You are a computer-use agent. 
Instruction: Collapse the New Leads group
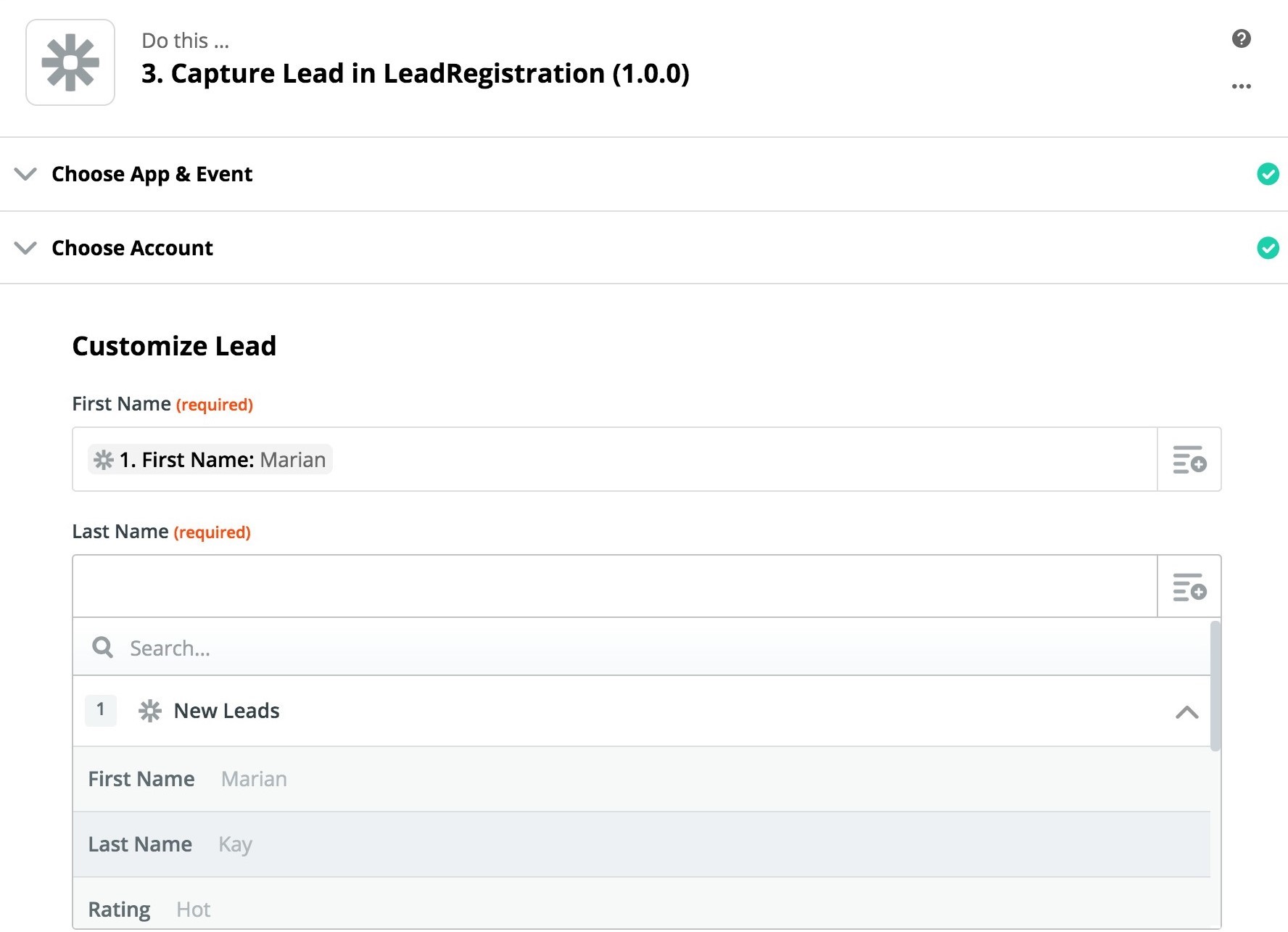tap(1186, 712)
